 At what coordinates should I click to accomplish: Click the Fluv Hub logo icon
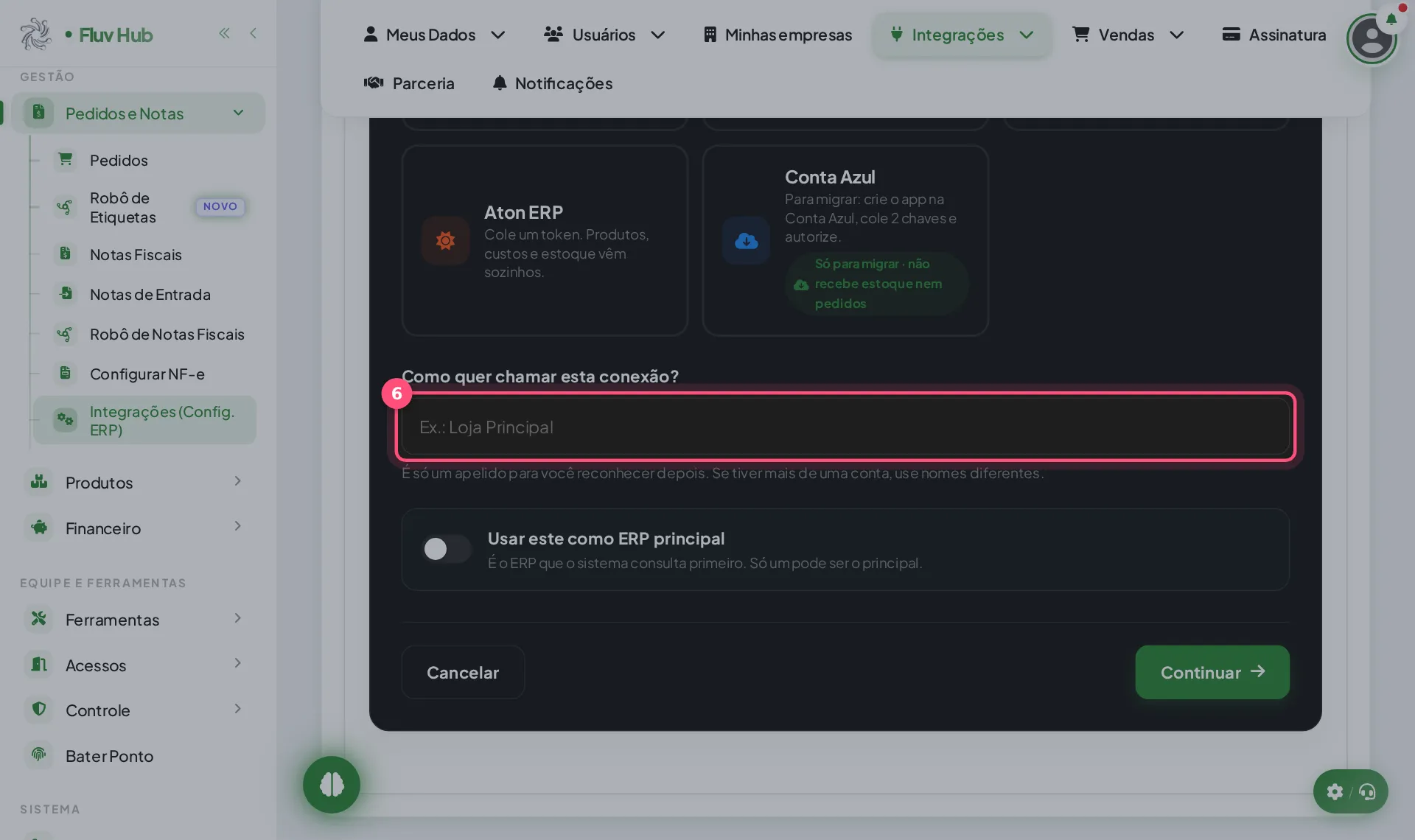tap(35, 34)
